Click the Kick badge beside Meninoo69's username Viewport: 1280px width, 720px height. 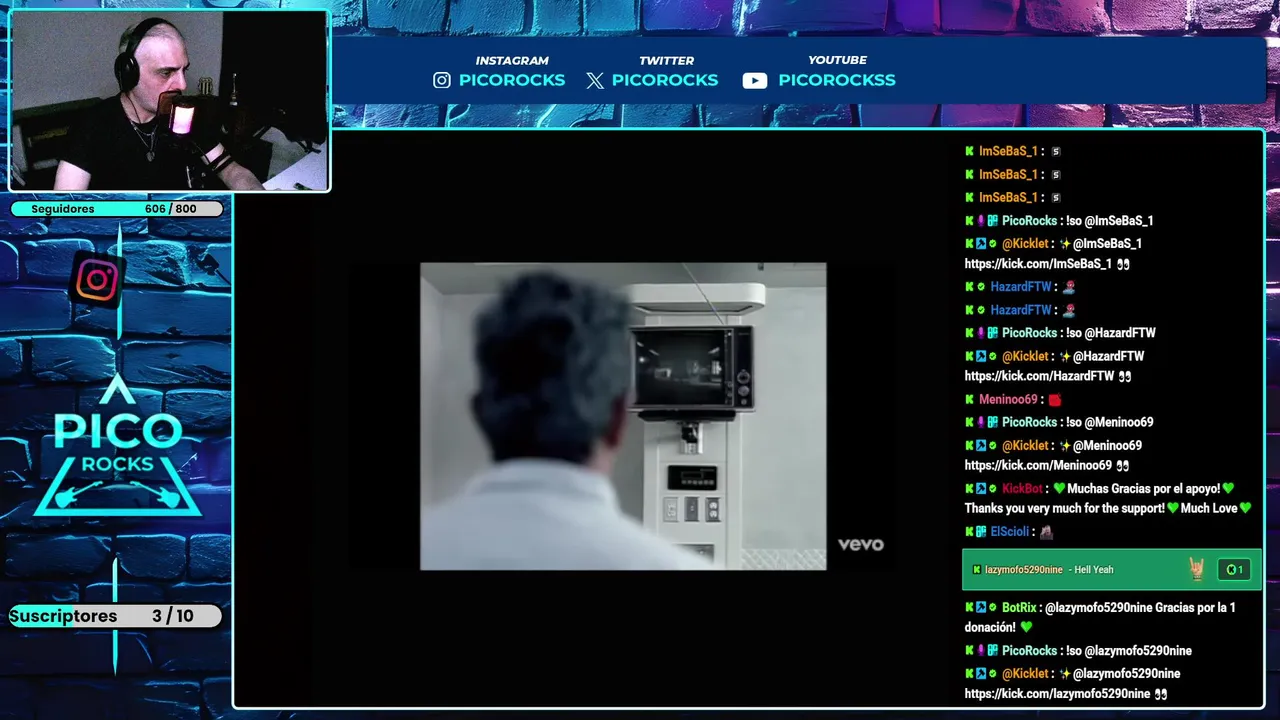969,400
